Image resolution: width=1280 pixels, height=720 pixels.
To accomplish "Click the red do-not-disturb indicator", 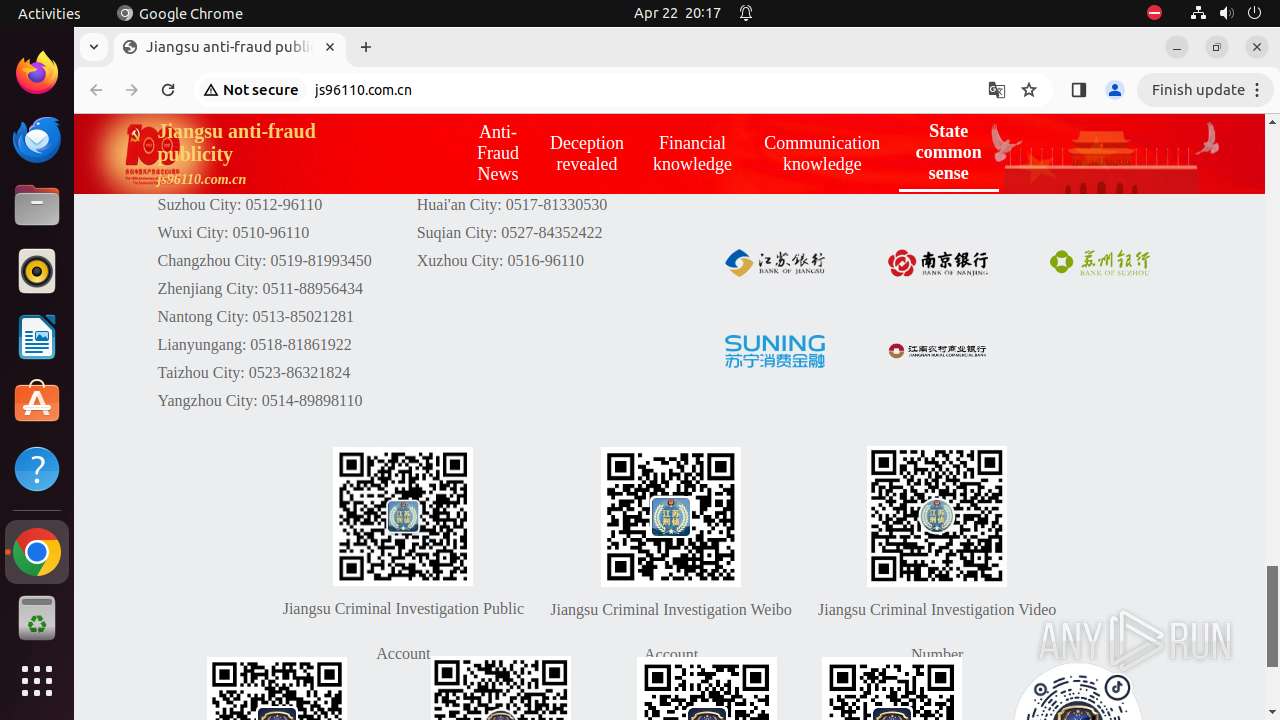I will 1154,13.
